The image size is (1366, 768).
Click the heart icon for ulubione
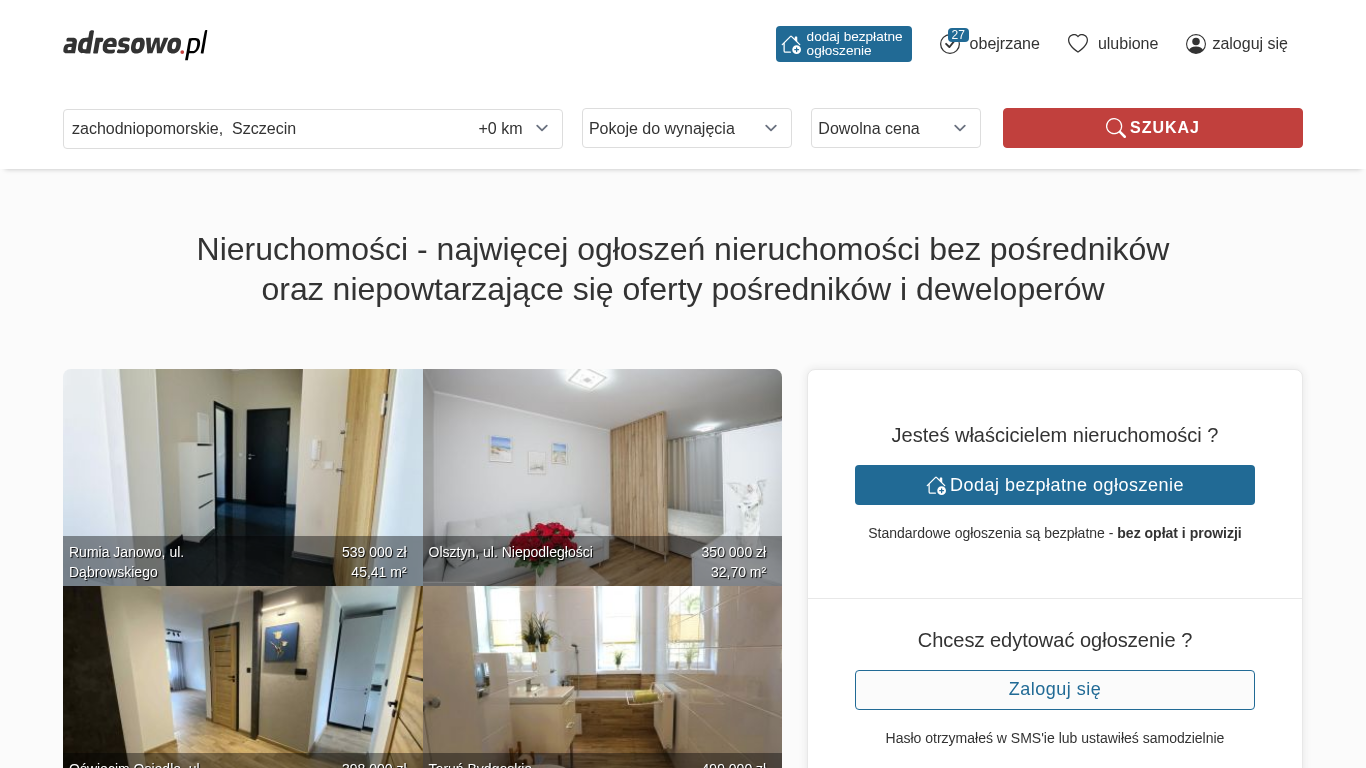point(1078,44)
